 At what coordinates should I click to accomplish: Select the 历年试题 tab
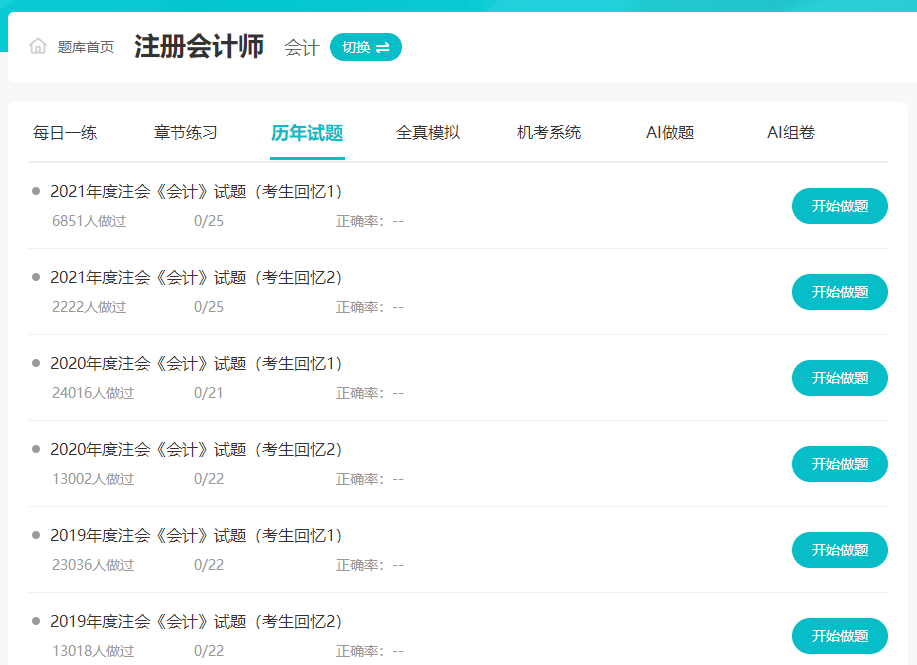[307, 131]
